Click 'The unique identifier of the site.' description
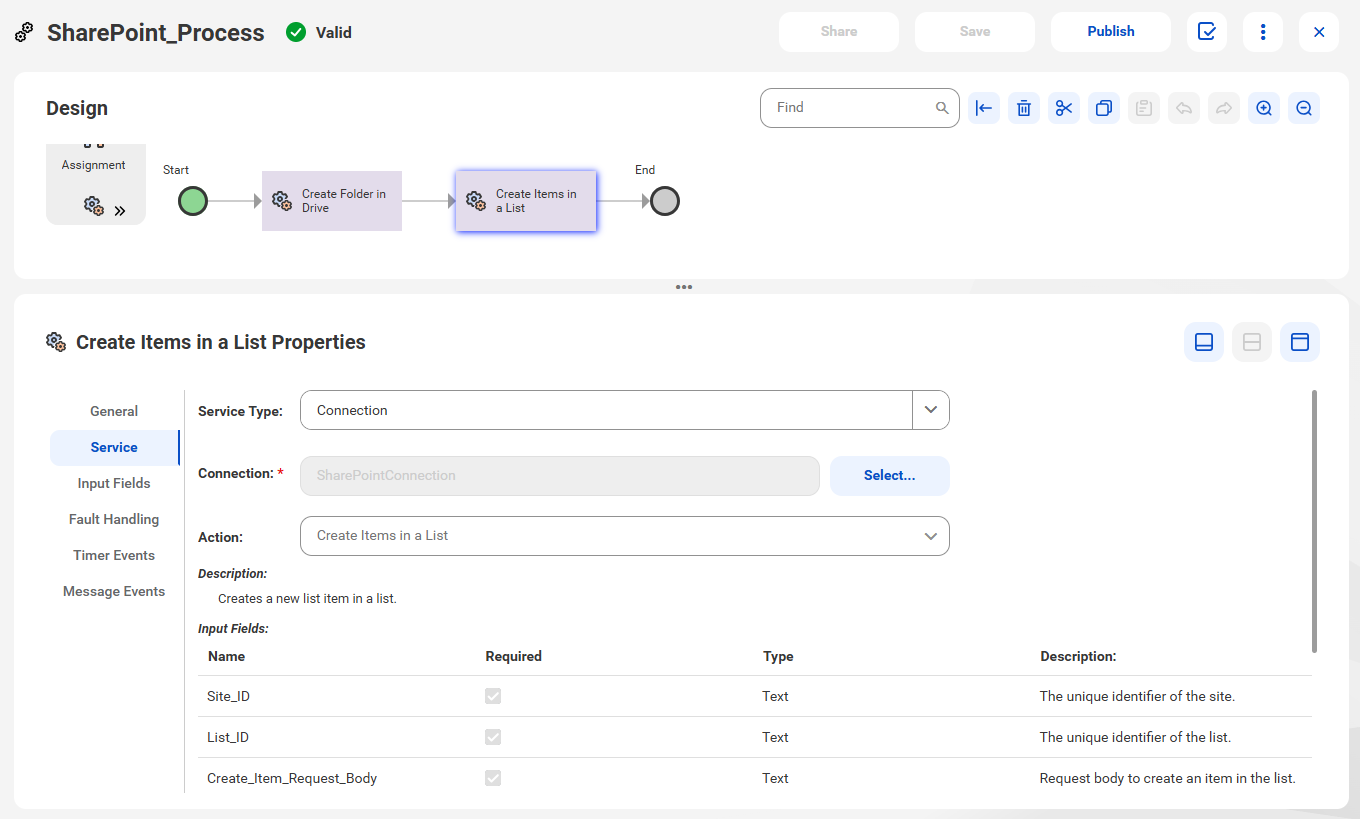The height and width of the screenshot is (819, 1360). [x=1137, y=696]
